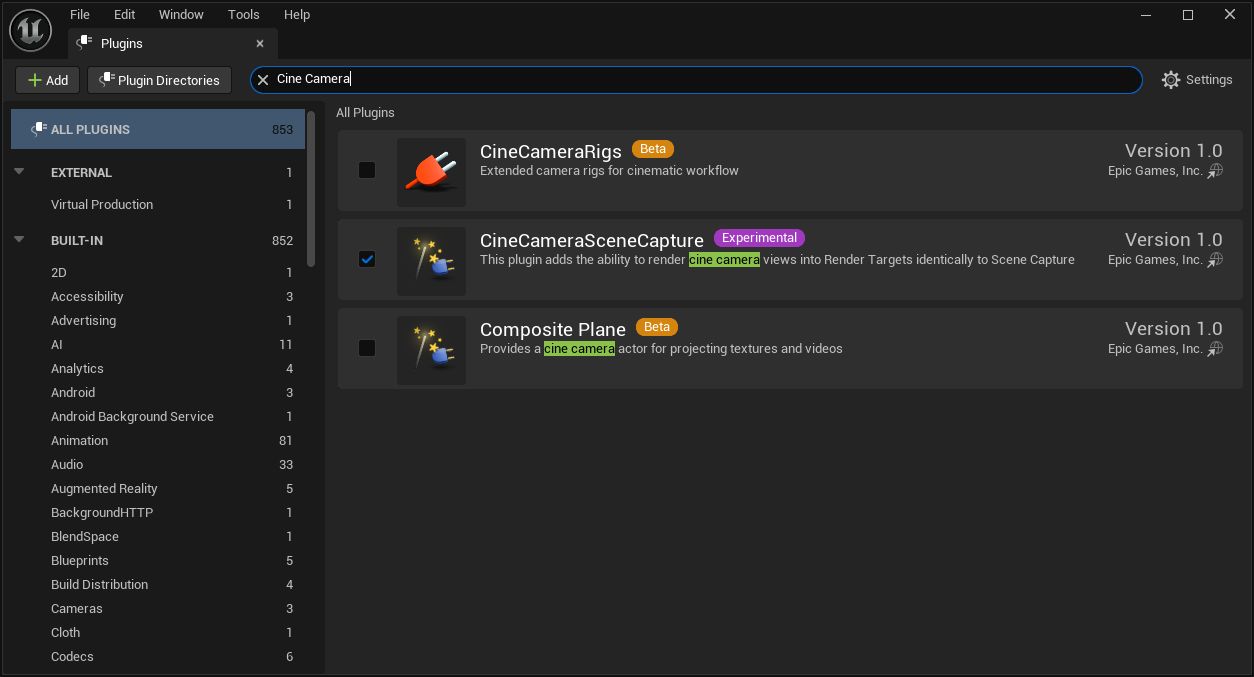Click the Cine Camera search field
The width and height of the screenshot is (1254, 677).
(696, 80)
